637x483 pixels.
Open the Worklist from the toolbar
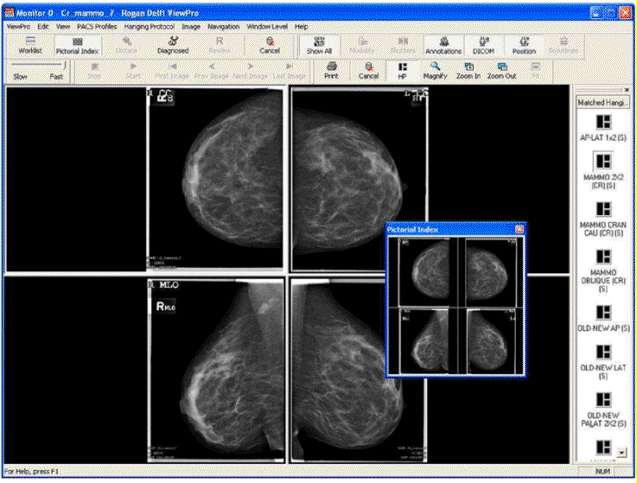(x=30, y=43)
